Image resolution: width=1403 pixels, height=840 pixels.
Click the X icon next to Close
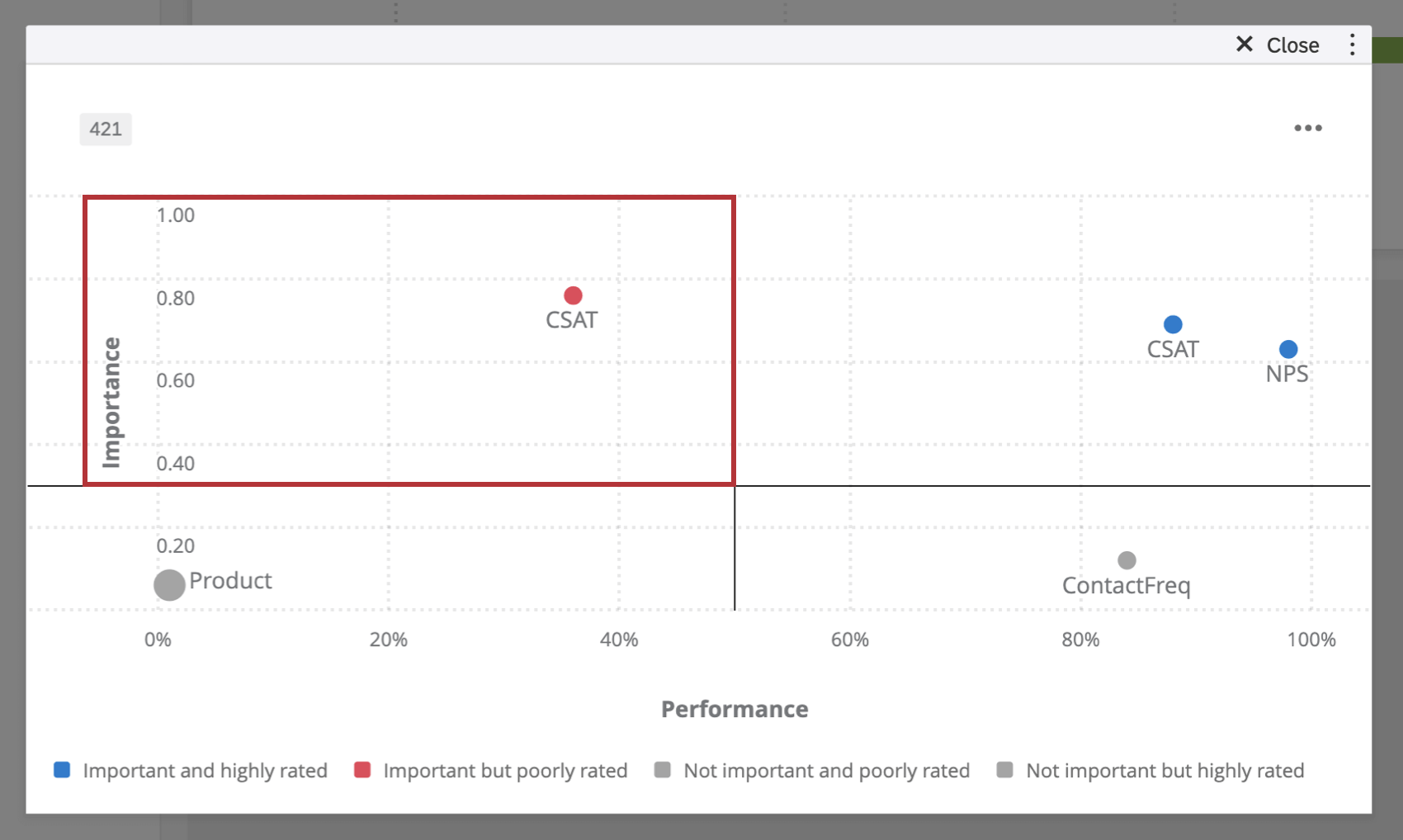pyautogui.click(x=1245, y=45)
